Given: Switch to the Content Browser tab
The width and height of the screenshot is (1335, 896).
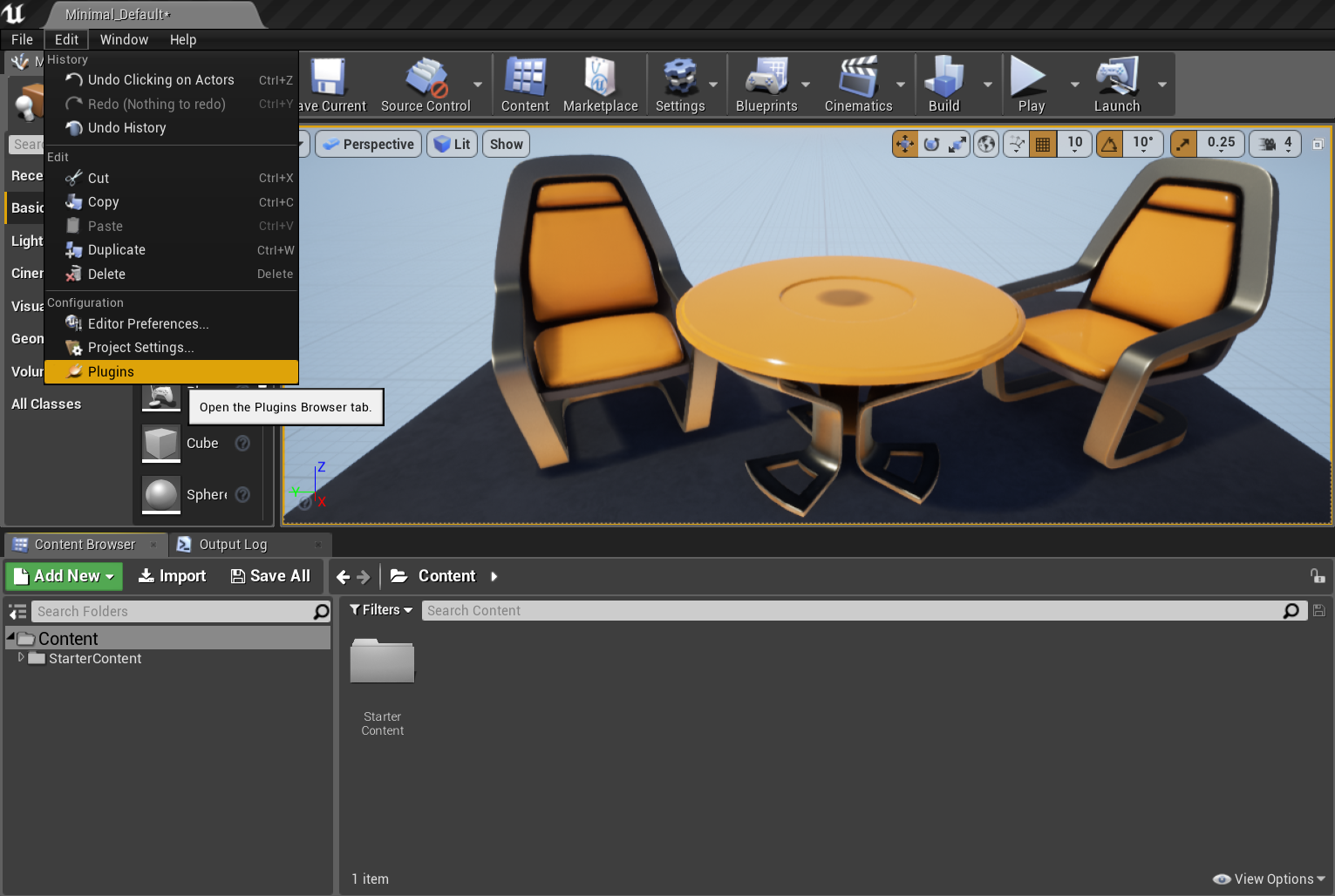Looking at the screenshot, I should pyautogui.click(x=85, y=545).
